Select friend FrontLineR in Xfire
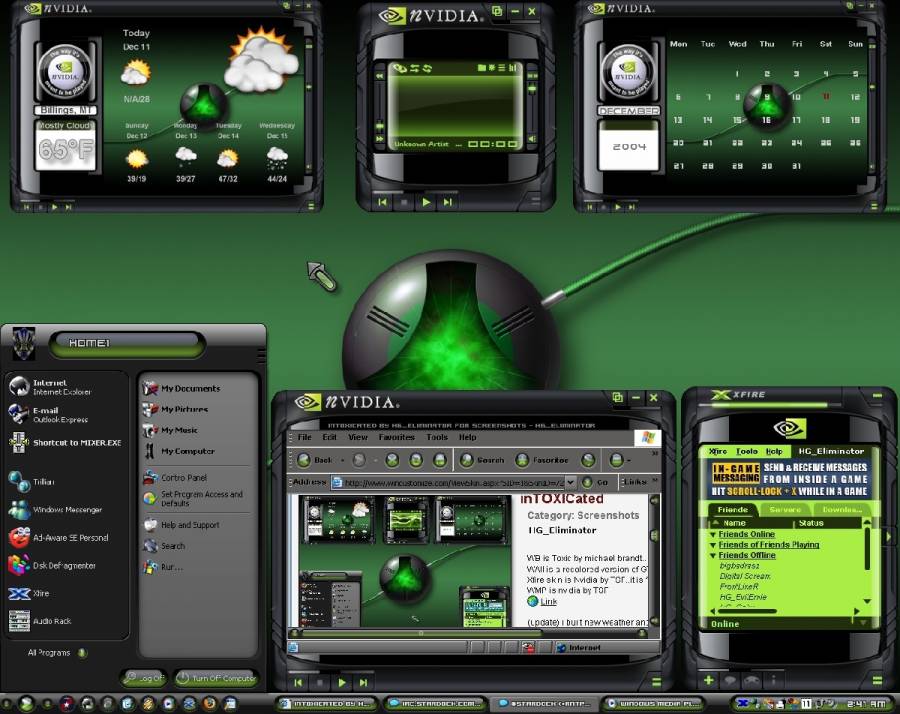Screen dimensions: 900x714 click(739, 587)
